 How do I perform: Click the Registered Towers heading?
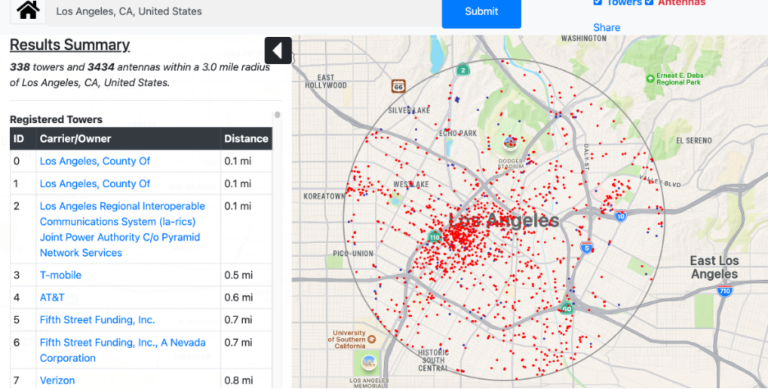coord(56,120)
